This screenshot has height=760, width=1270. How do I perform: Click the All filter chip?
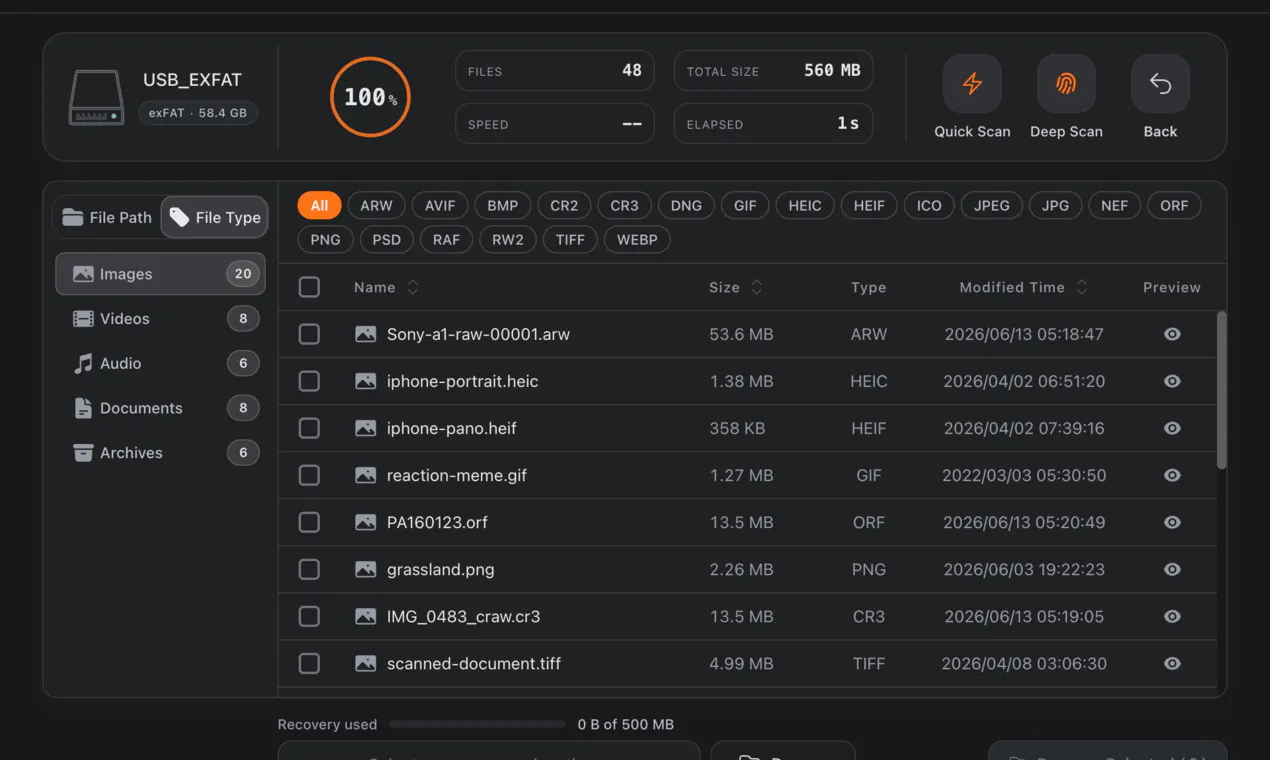point(319,206)
